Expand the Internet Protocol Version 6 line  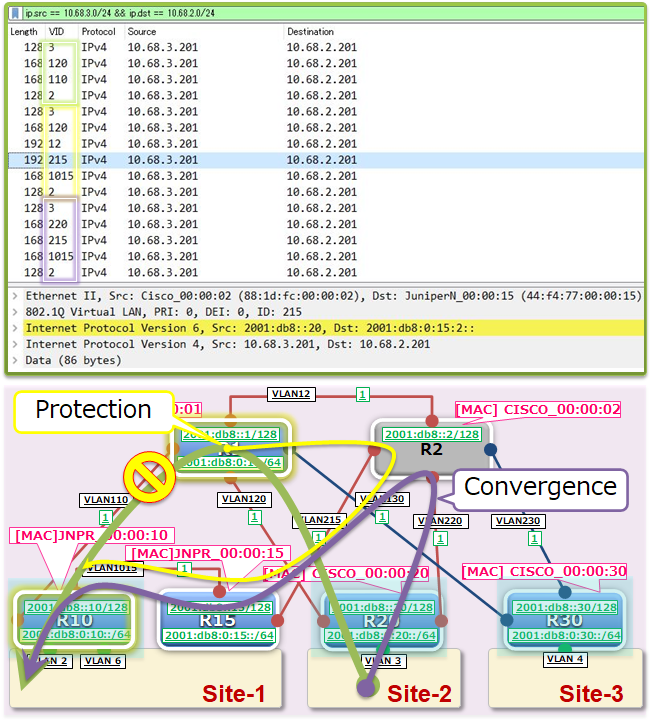point(15,328)
